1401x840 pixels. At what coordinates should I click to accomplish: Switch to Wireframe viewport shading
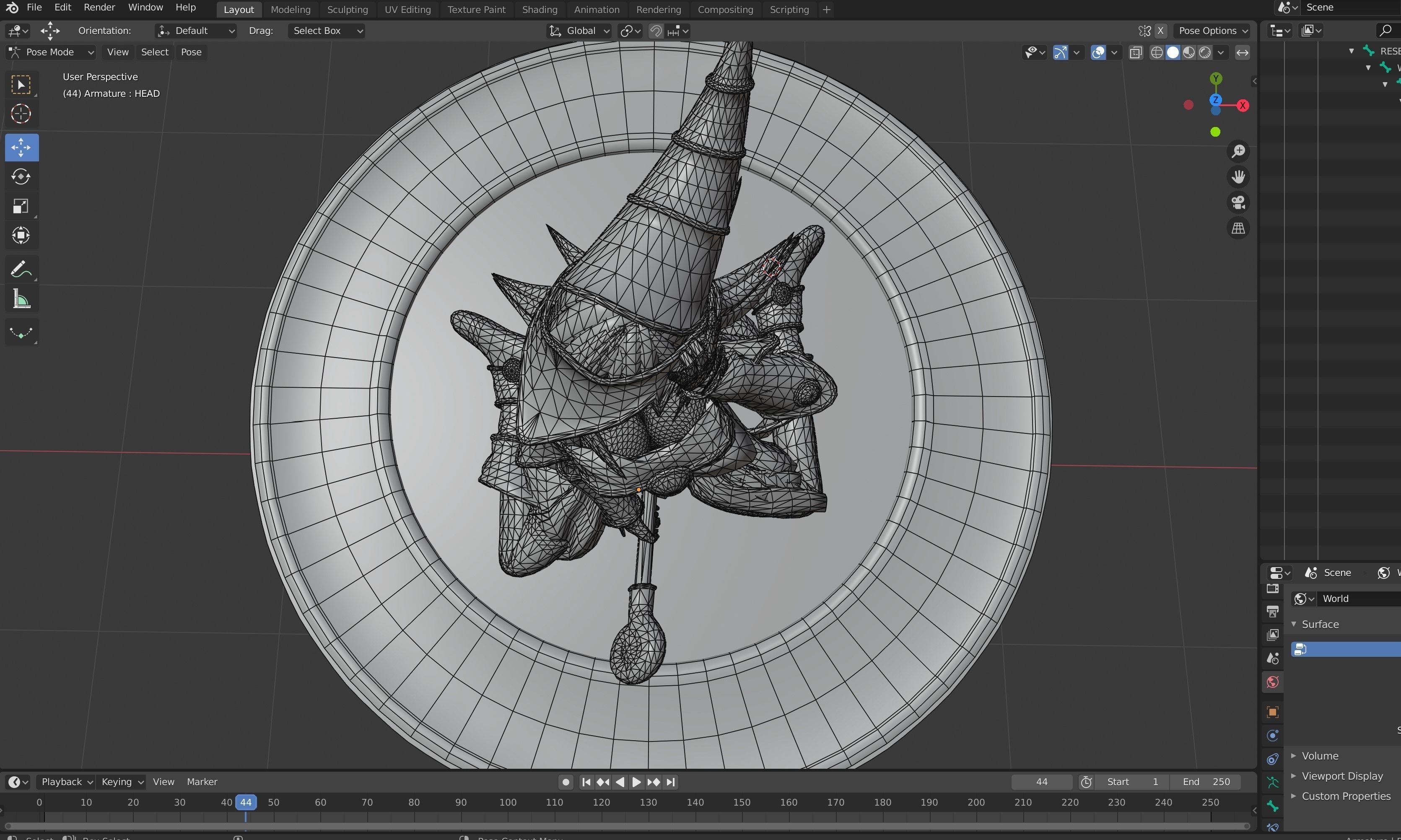click(x=1157, y=53)
